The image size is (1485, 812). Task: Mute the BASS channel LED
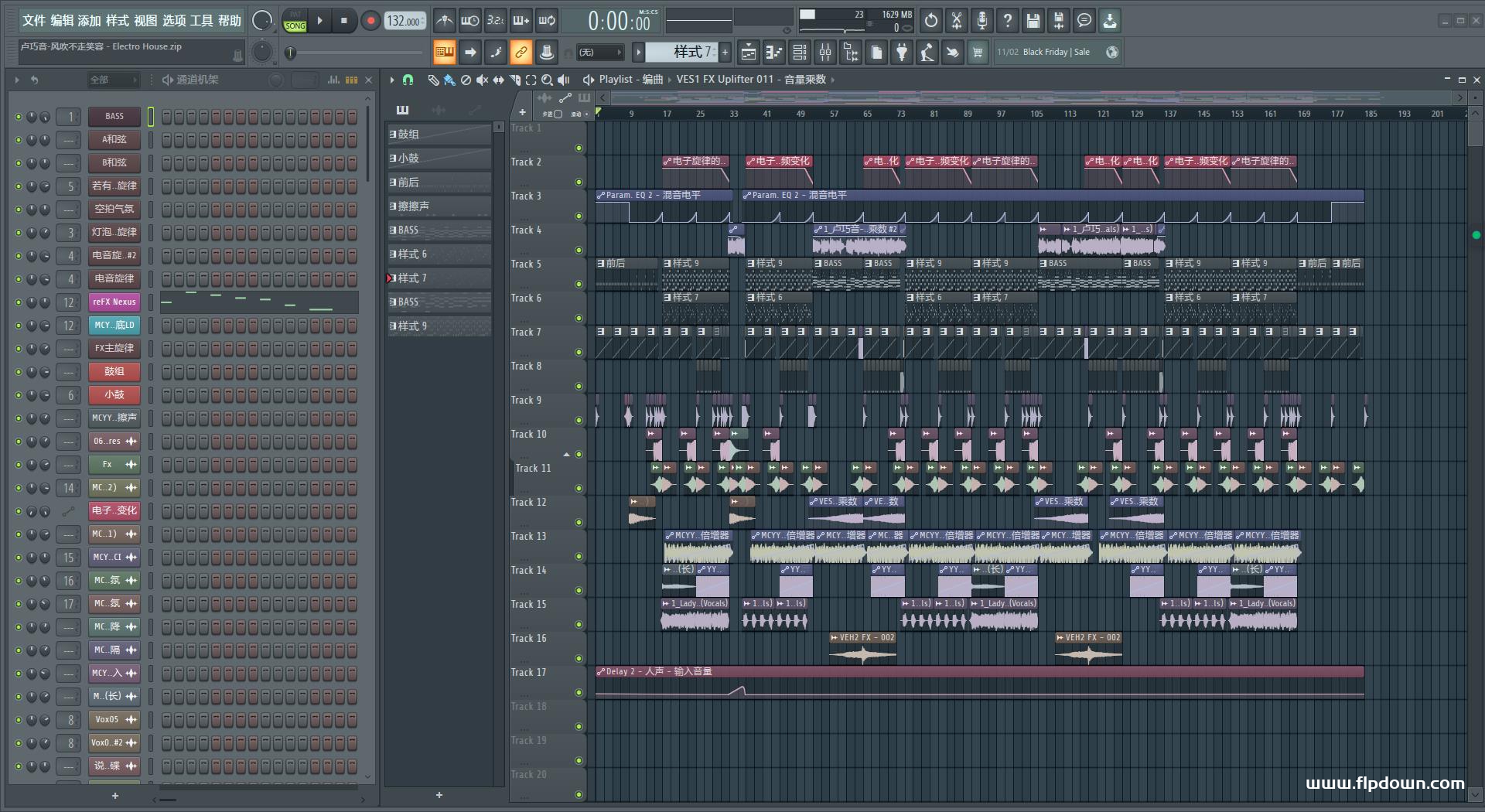(x=19, y=117)
